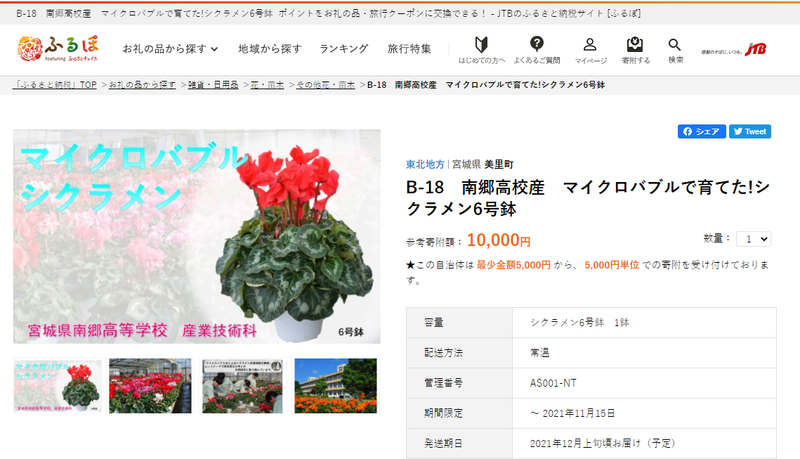Click the 雑貨・日用品 breadcrumb link
This screenshot has width=800, height=459.
tap(213, 85)
